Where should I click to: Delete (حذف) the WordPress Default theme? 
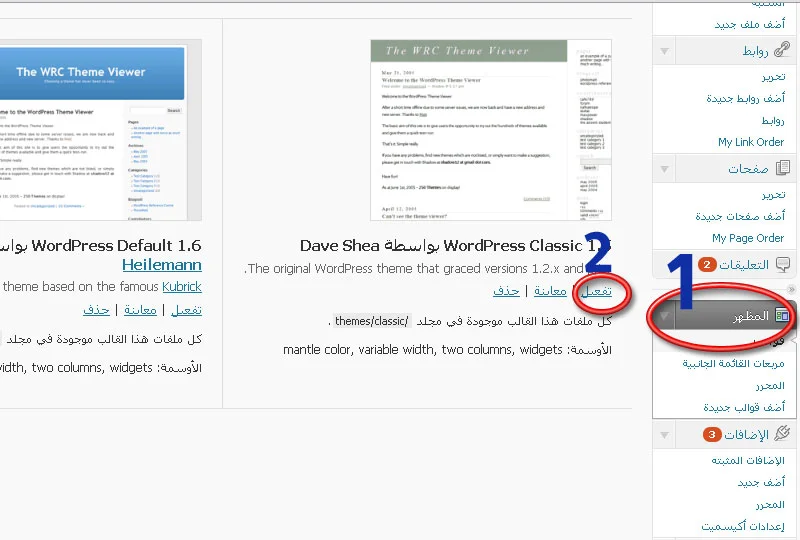tap(96, 310)
